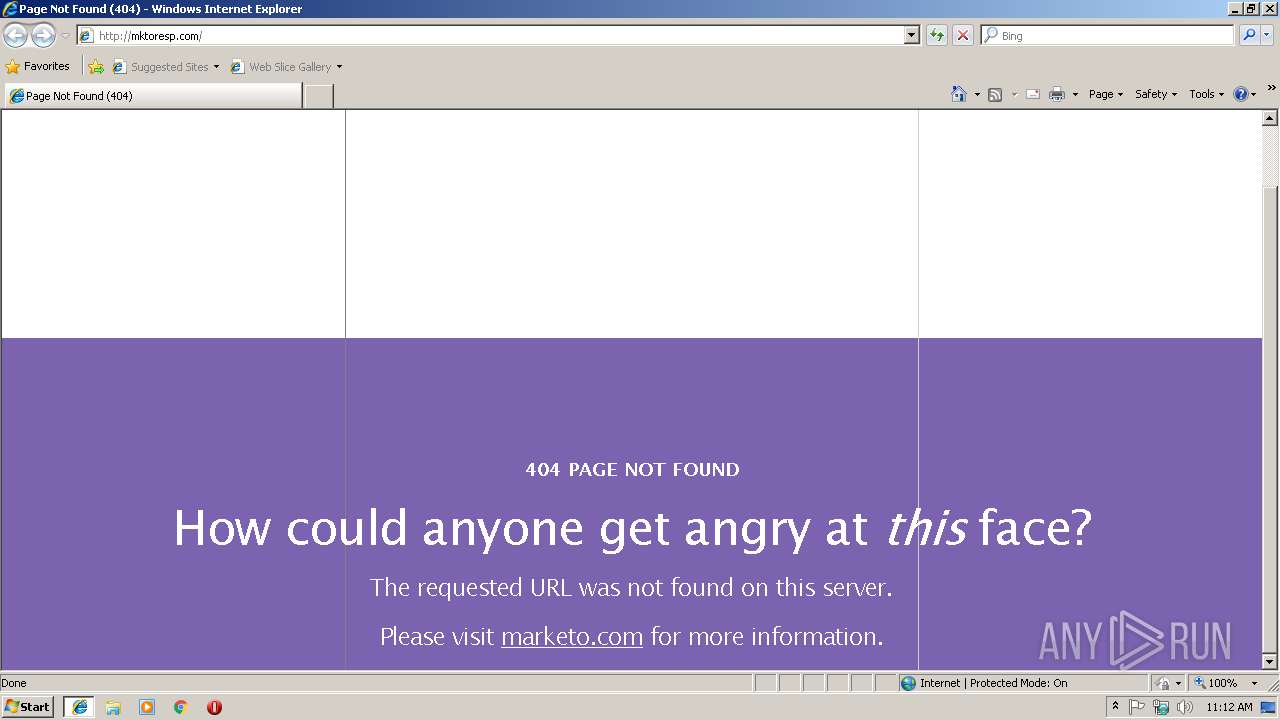This screenshot has height=720, width=1280.
Task: Expand the command bar overflow chevron
Action: click(1271, 88)
